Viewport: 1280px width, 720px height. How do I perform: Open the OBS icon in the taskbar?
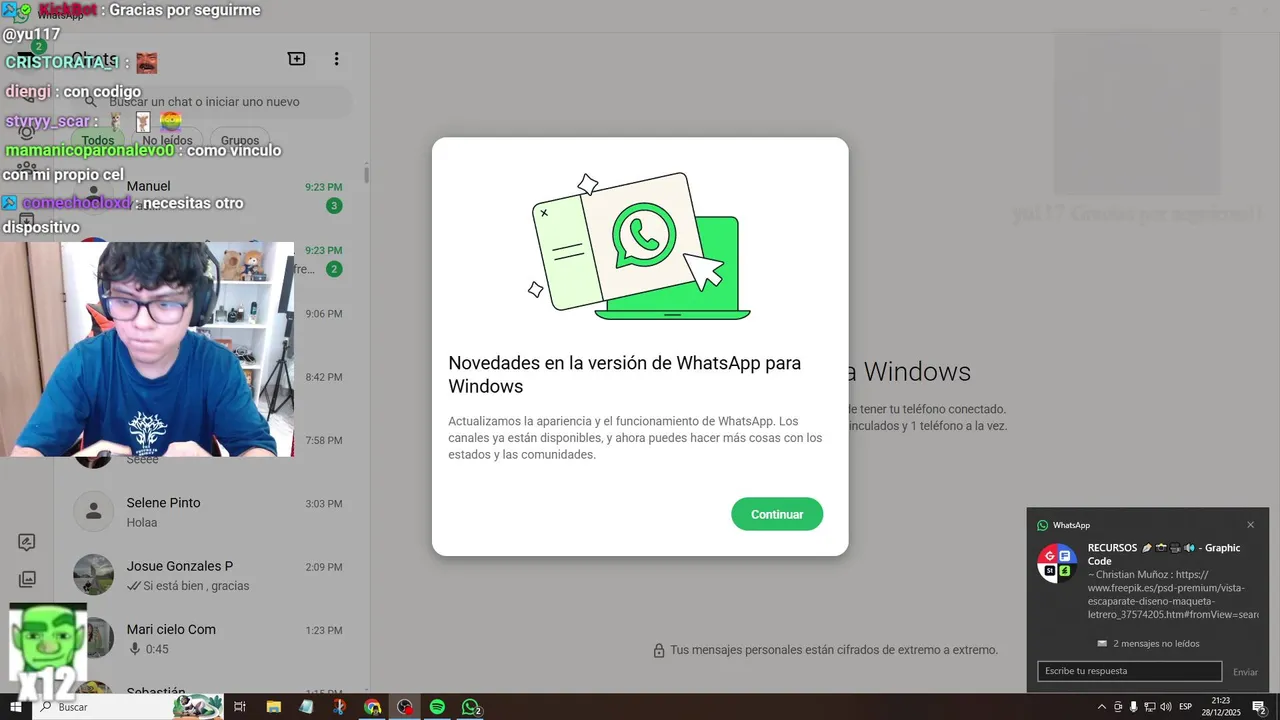click(x=405, y=707)
